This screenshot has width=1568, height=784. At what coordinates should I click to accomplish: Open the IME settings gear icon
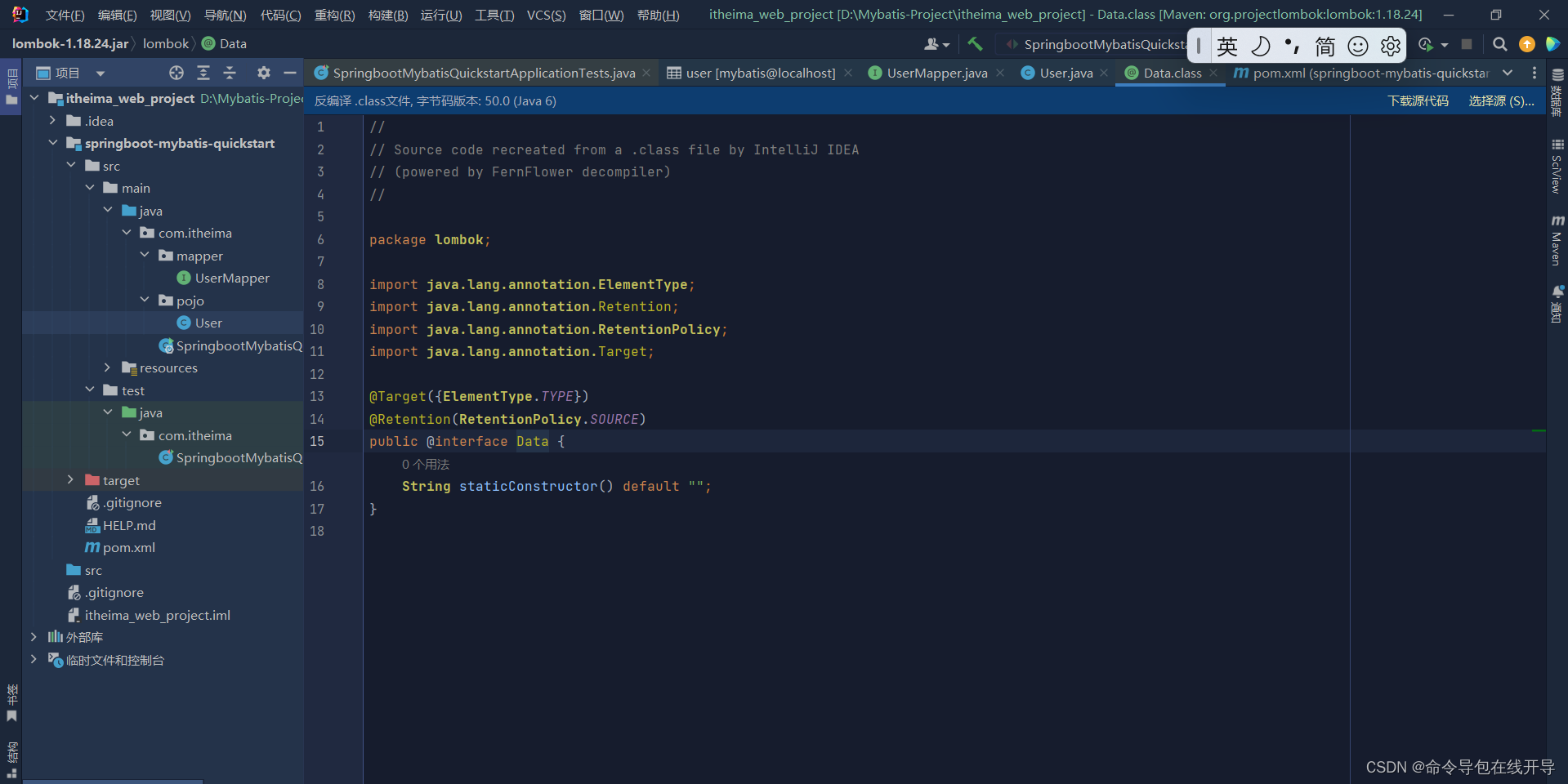point(1391,47)
